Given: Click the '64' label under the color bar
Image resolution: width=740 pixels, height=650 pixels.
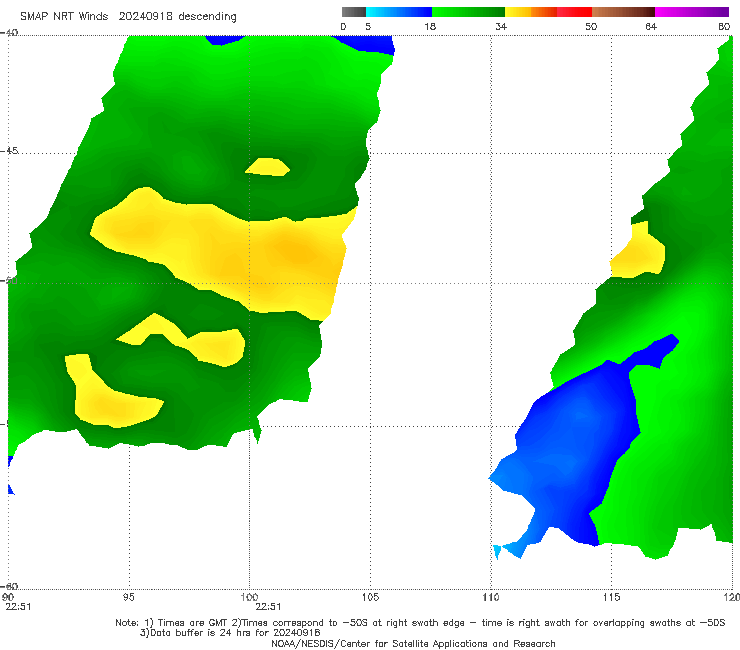Looking at the screenshot, I should (x=651, y=26).
